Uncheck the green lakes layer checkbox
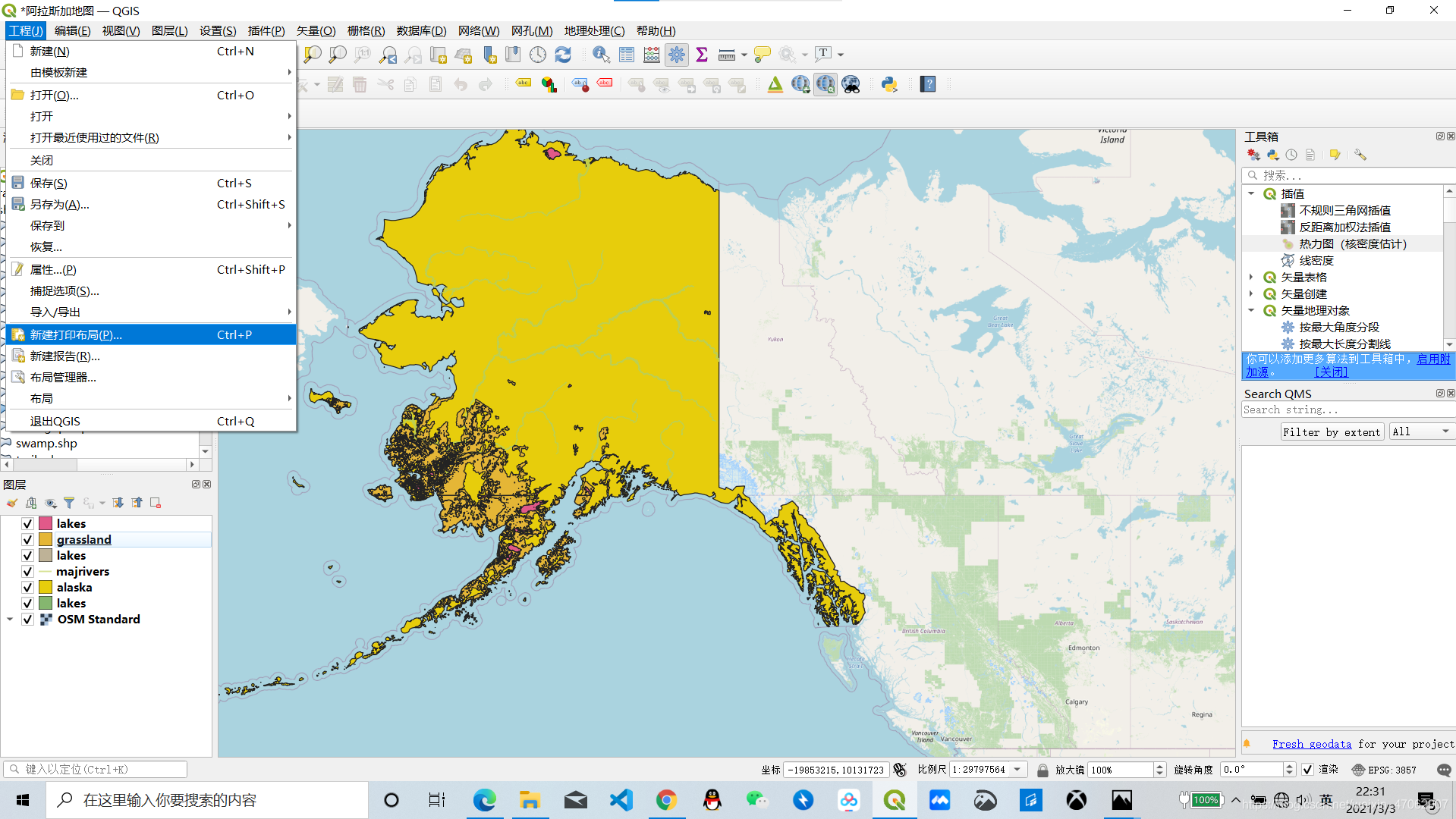Viewport: 1456px width, 819px height. (x=27, y=604)
